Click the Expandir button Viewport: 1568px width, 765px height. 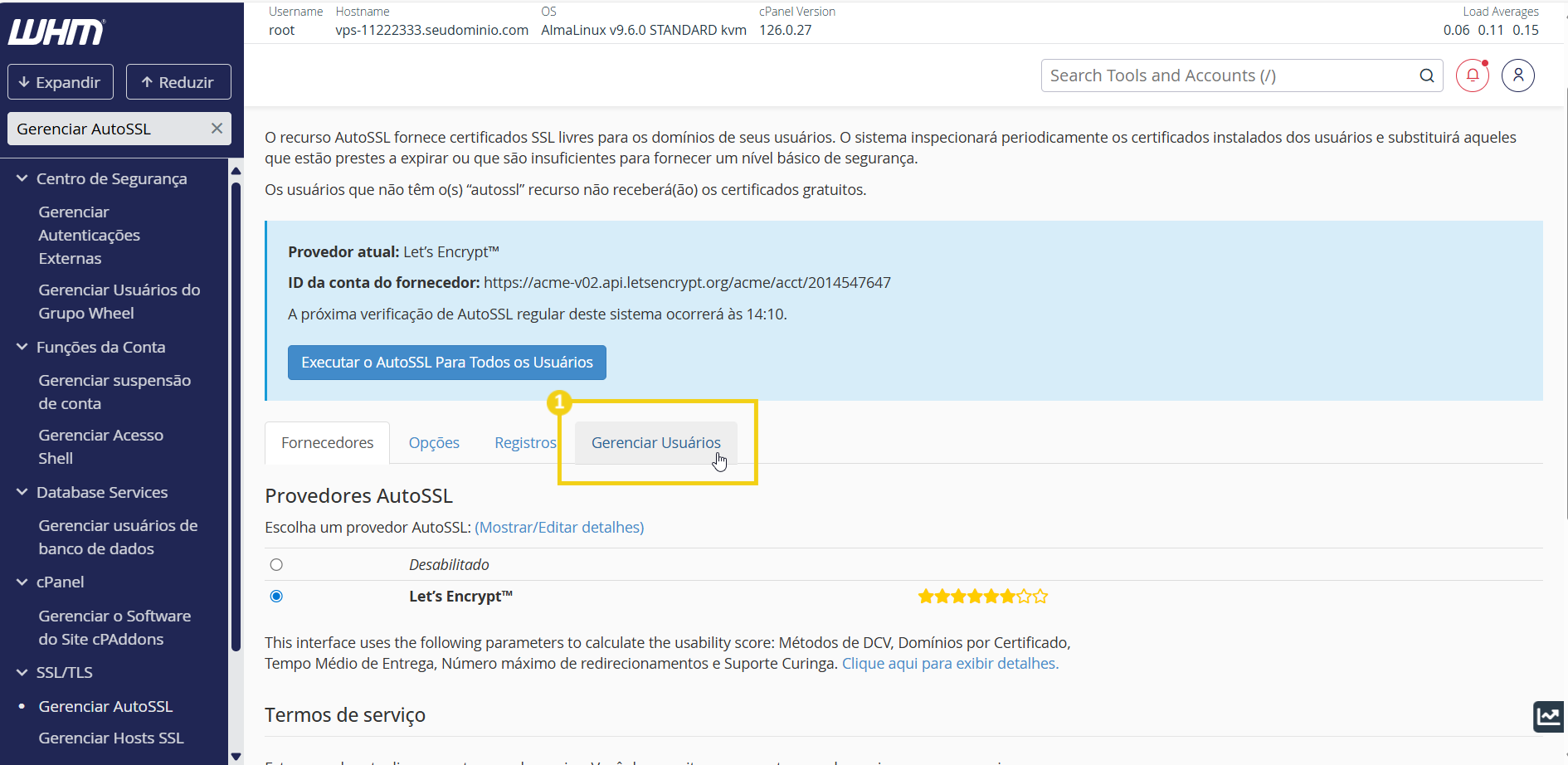click(61, 82)
